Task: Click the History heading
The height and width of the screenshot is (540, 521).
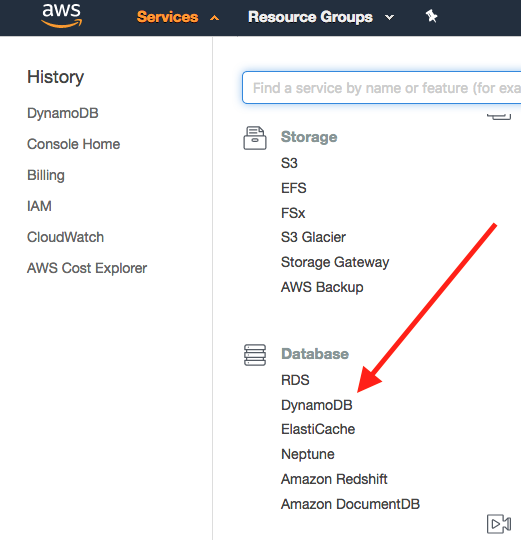Action: tap(55, 77)
